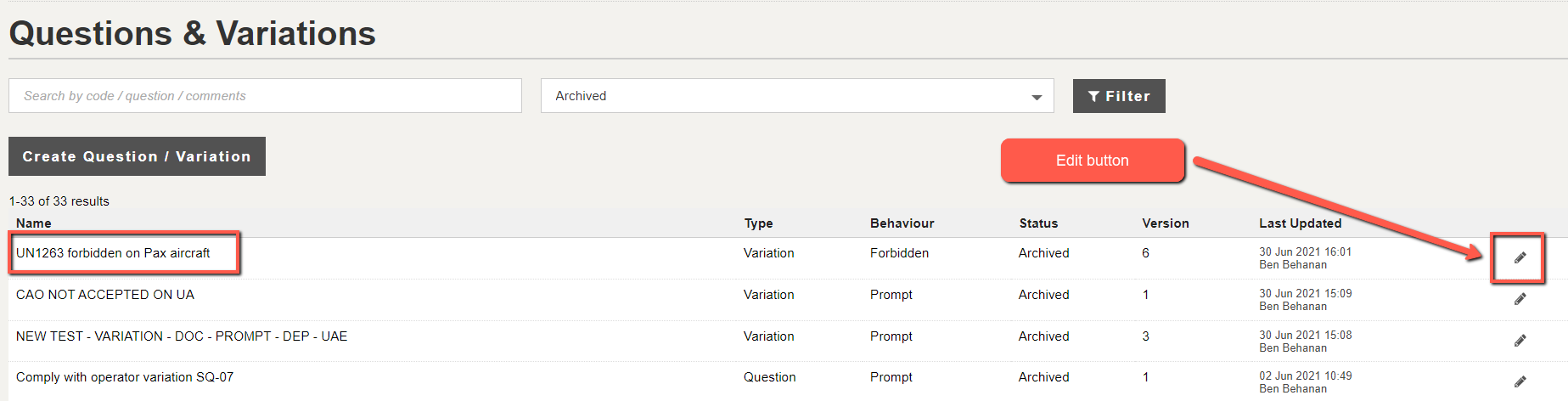Create a new Question / Variation
Screen dimensions: 1568x401
pos(137,156)
